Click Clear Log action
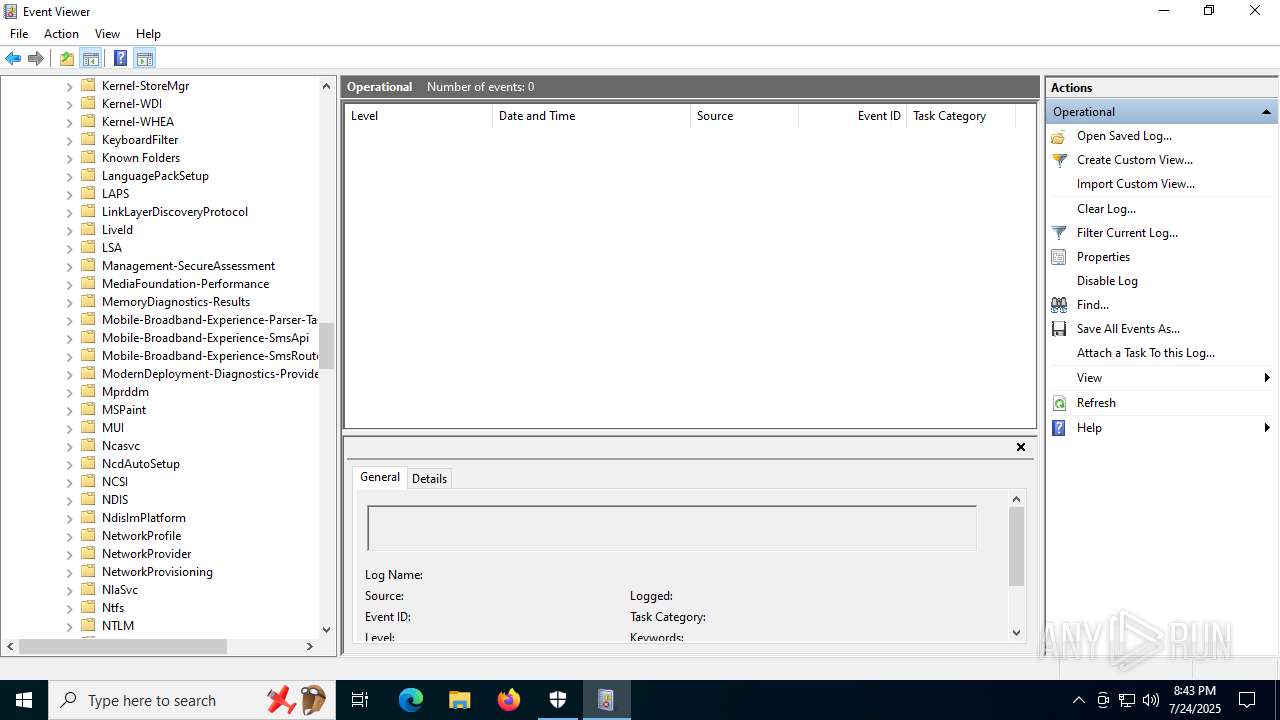 [x=1106, y=209]
